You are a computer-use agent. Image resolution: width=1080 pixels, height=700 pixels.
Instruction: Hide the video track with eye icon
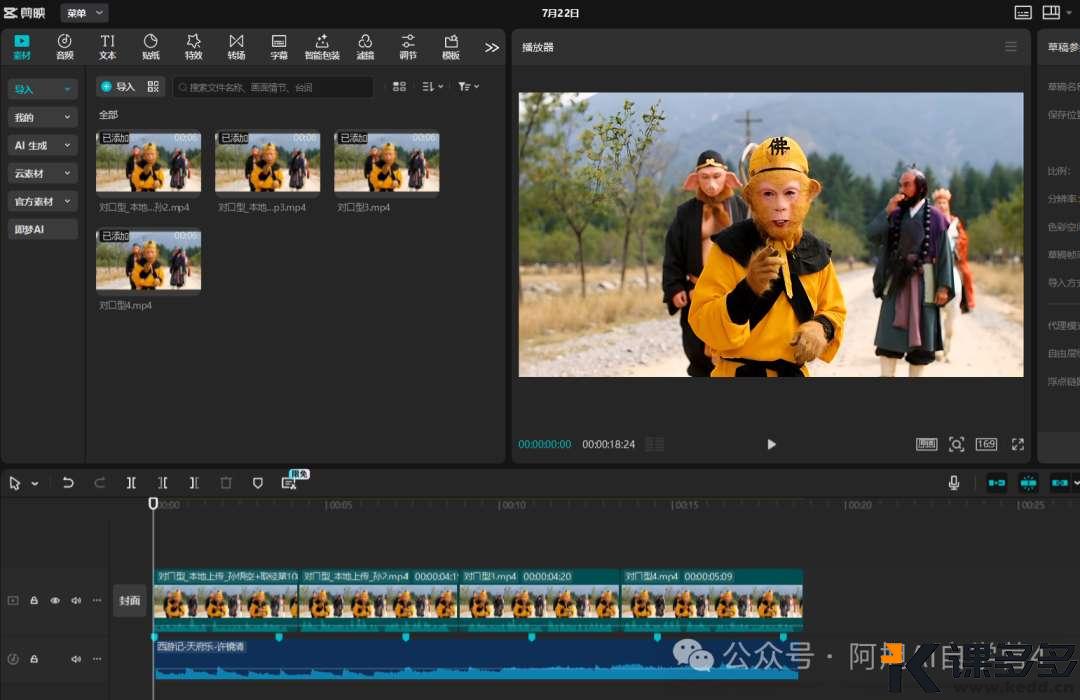pyautogui.click(x=55, y=601)
